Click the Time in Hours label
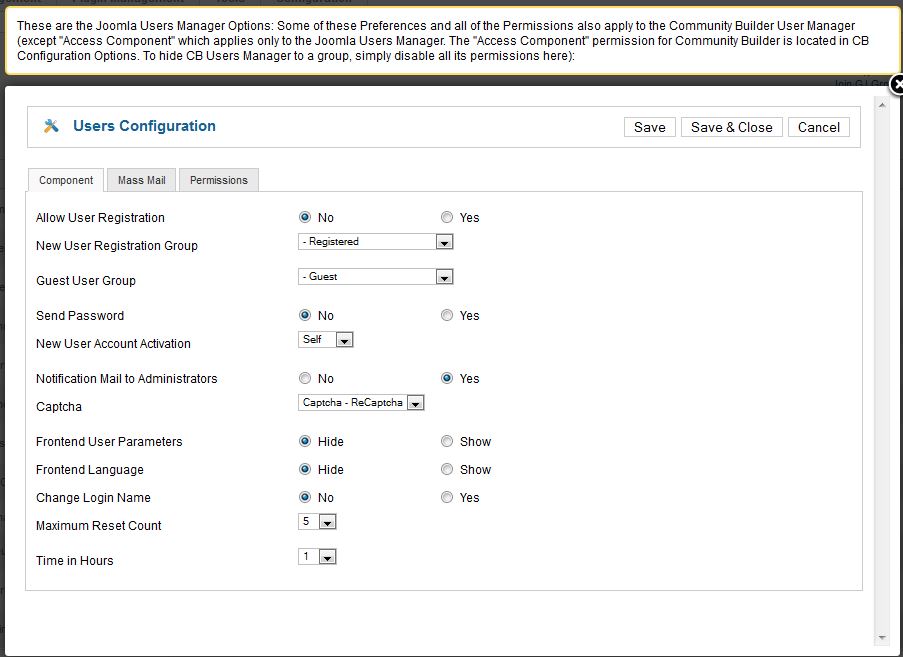Screen dimensions: 903x657 tap(74, 561)
